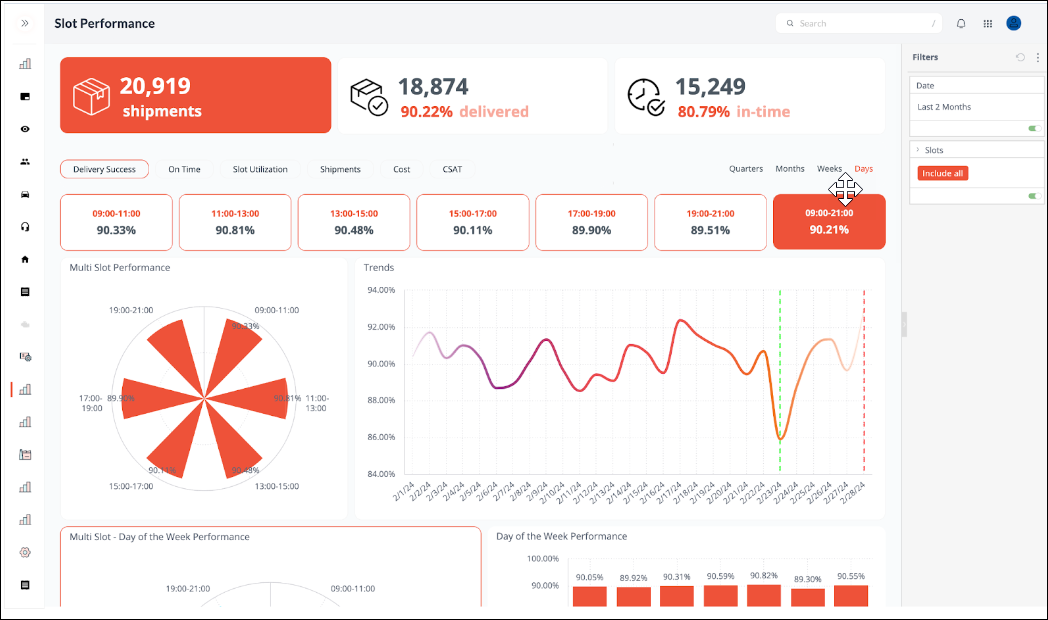
Task: Switch to the CSAT tab
Action: (452, 169)
